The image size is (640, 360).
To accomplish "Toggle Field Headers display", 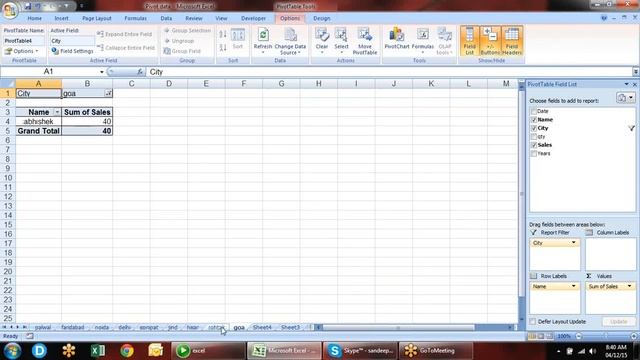I will point(512,41).
